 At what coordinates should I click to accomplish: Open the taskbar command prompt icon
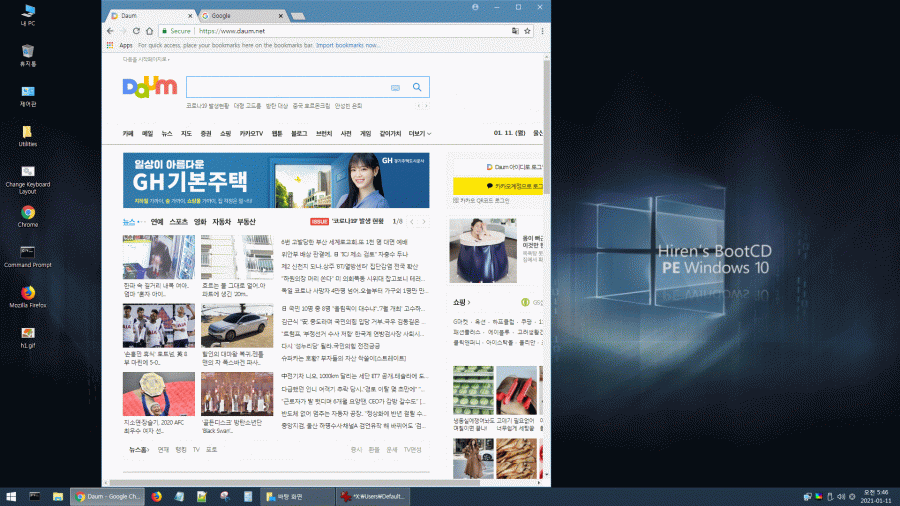pos(34,496)
